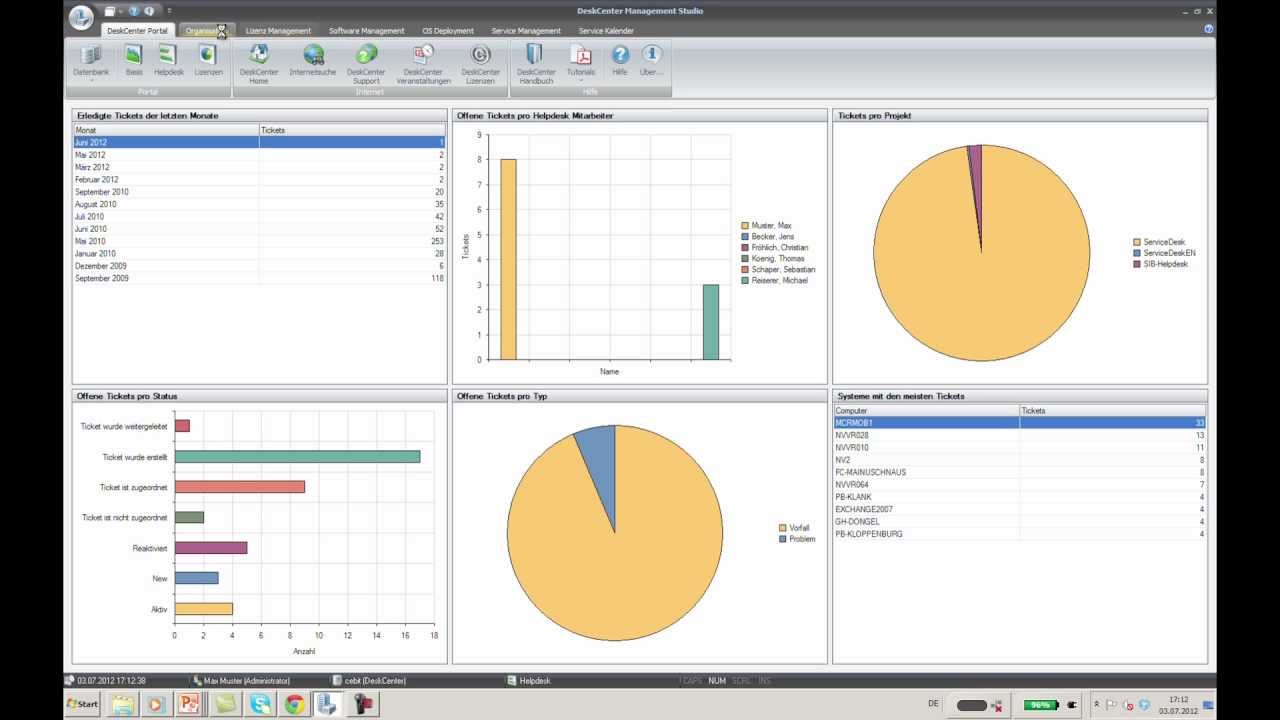Open DeskCenter Veranstaltungen
Viewport: 1280px width, 720px height.
tap(423, 60)
